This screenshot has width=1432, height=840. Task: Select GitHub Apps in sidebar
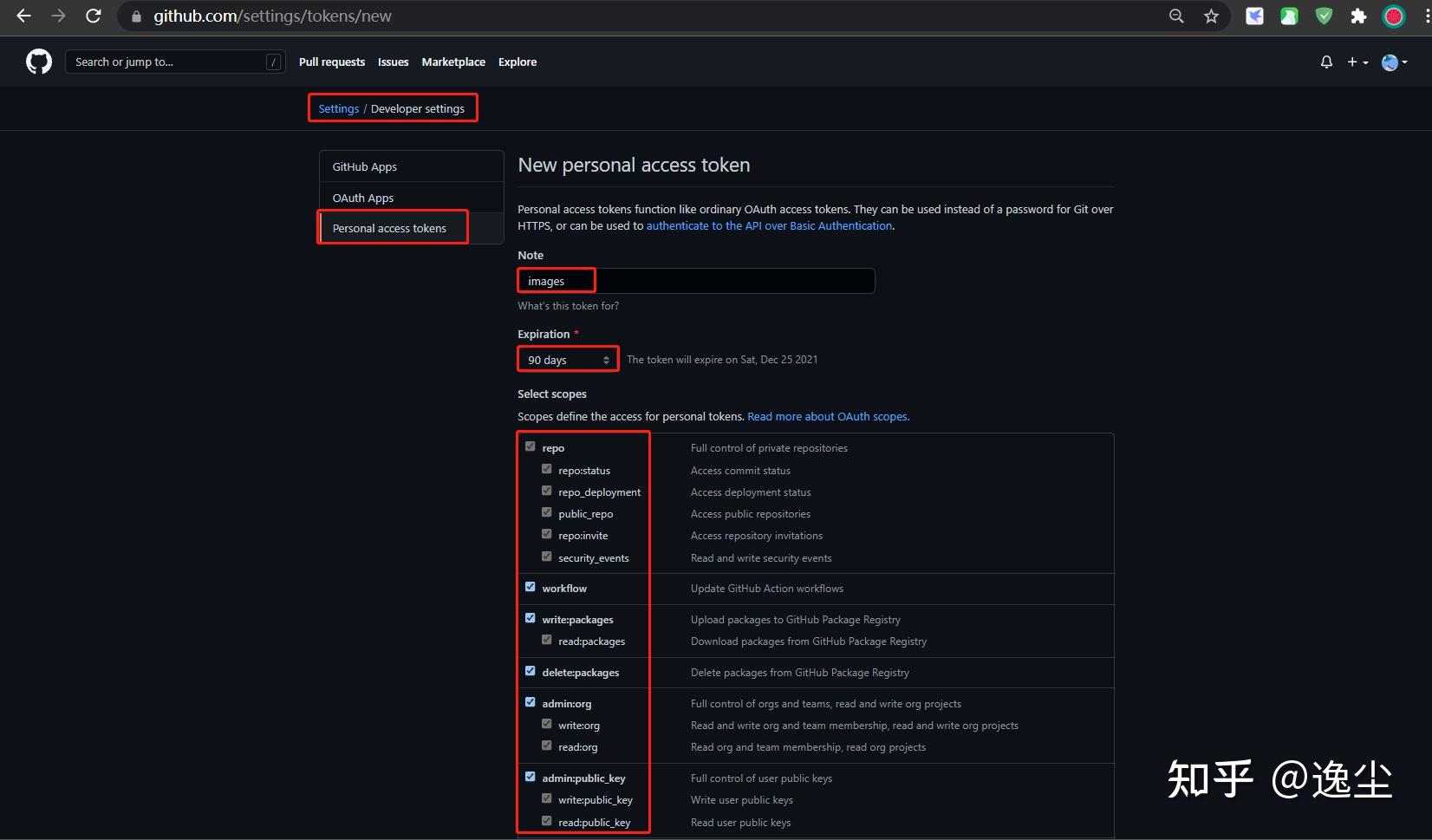(x=412, y=166)
